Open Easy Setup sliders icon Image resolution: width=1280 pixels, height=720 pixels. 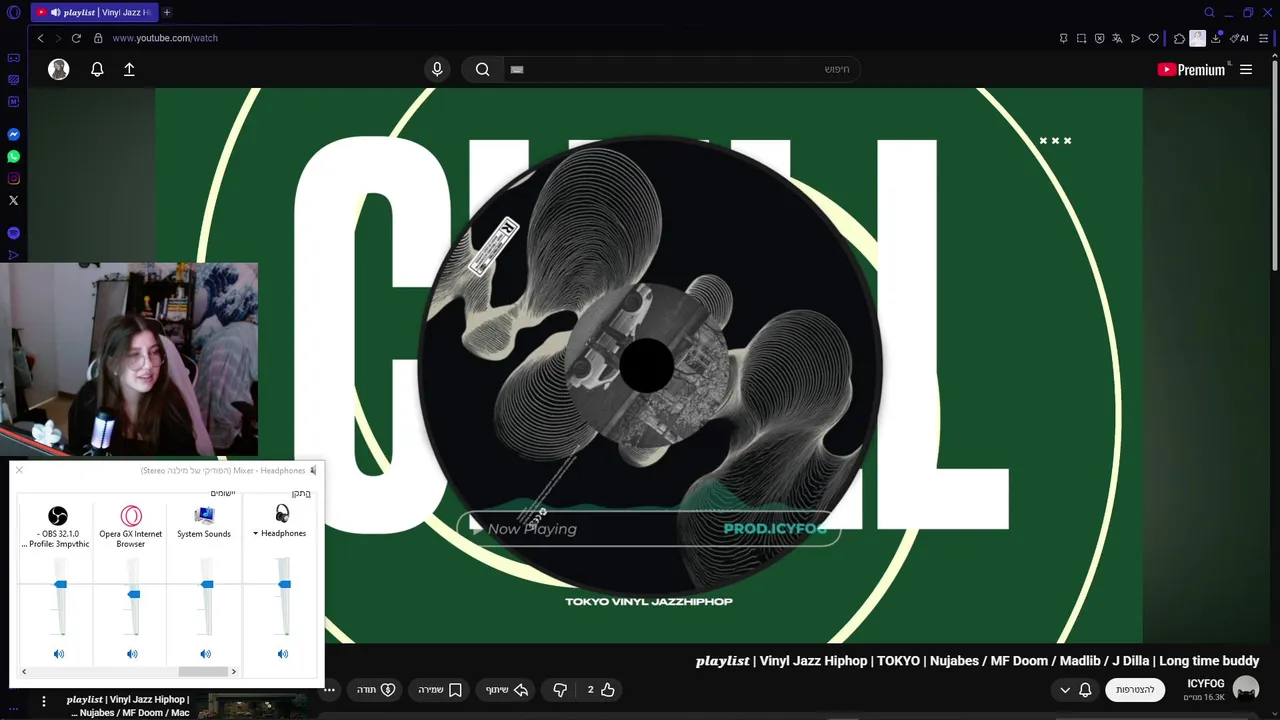click(1265, 38)
